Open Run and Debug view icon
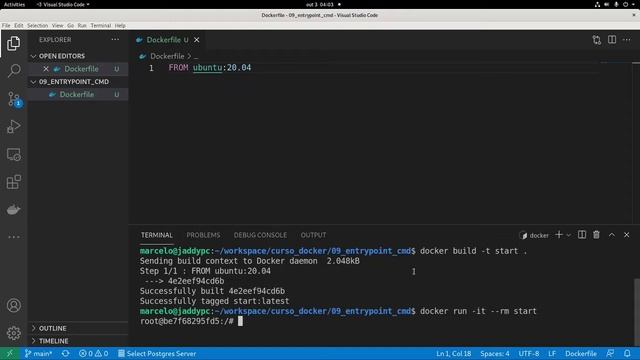This screenshot has height=360, width=640. tap(13, 127)
